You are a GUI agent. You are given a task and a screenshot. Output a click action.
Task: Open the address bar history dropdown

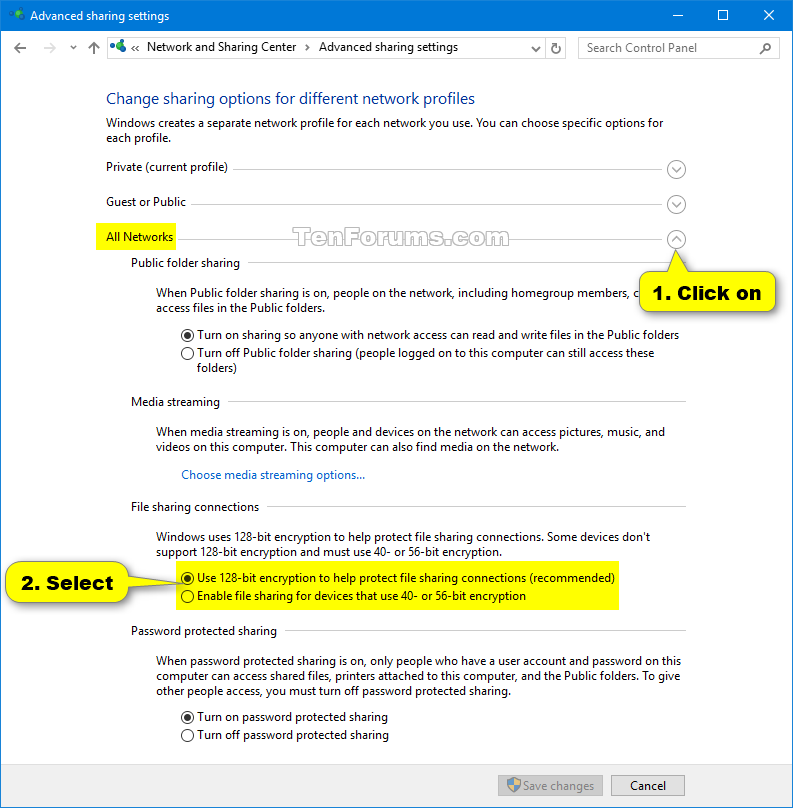point(536,48)
